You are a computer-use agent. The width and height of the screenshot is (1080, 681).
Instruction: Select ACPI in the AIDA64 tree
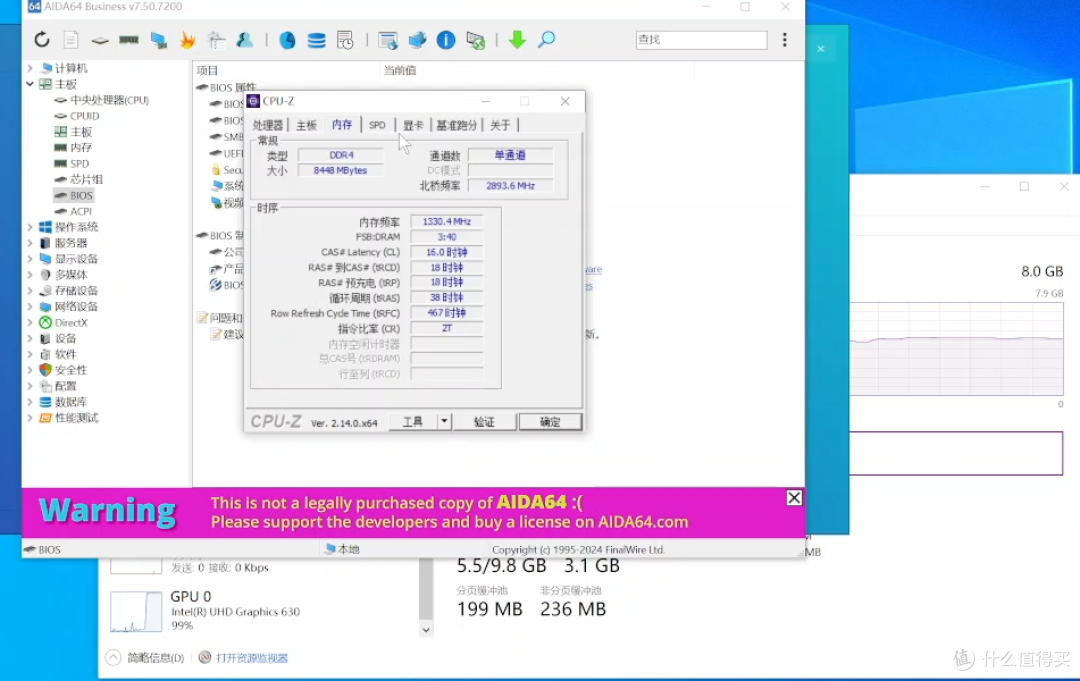tap(81, 211)
